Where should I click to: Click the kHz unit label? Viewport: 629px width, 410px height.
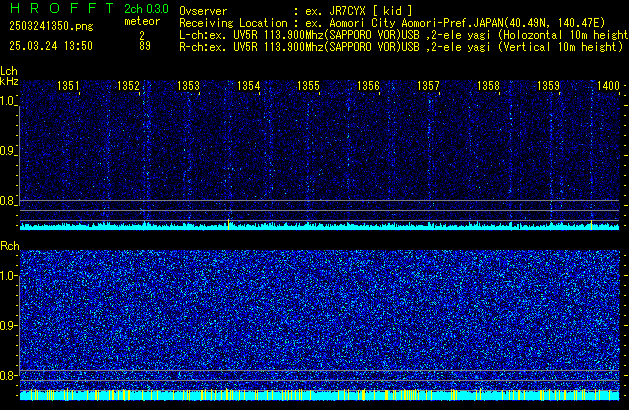pos(9,81)
